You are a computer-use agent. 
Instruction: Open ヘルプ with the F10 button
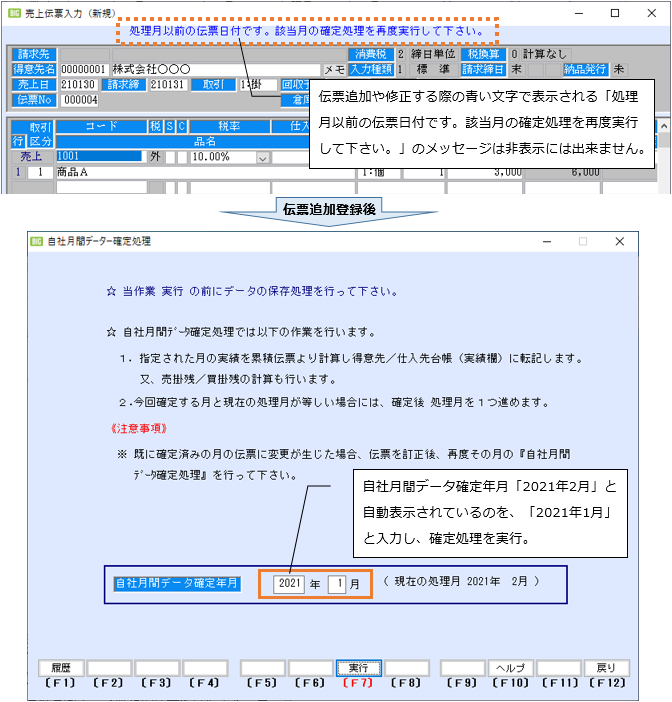coord(512,667)
